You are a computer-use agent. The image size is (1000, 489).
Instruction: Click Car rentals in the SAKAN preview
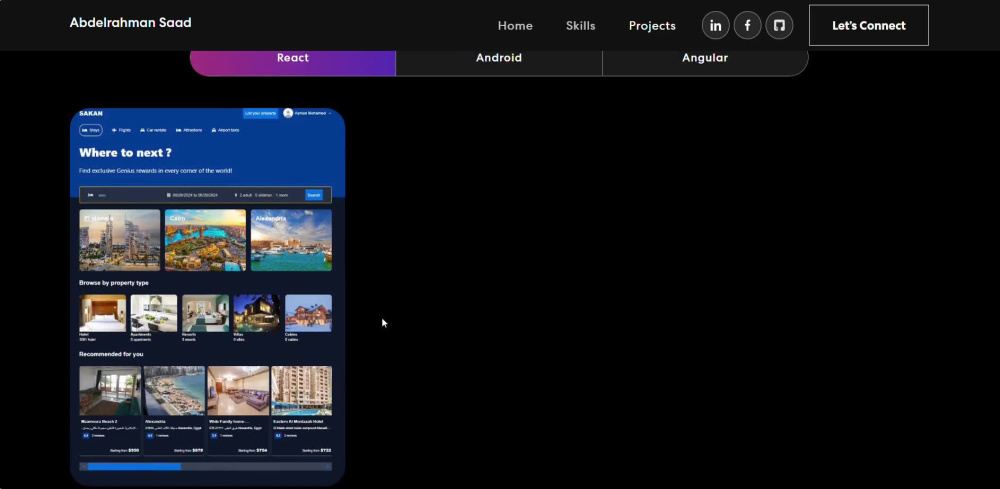(153, 130)
